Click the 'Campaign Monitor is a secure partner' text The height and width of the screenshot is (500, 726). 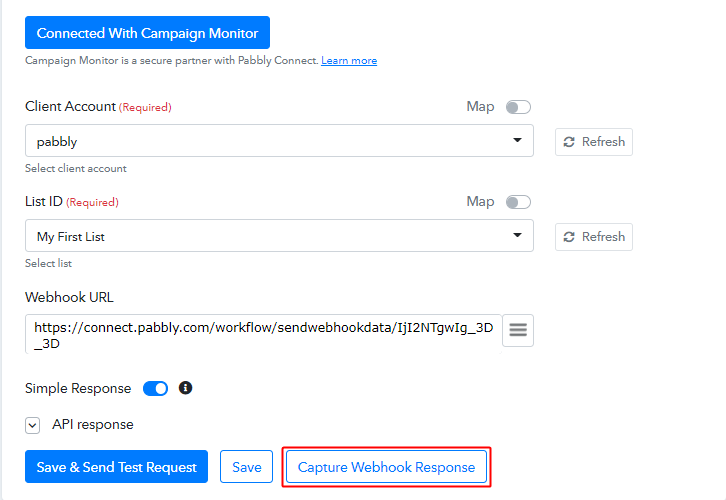(x=172, y=61)
